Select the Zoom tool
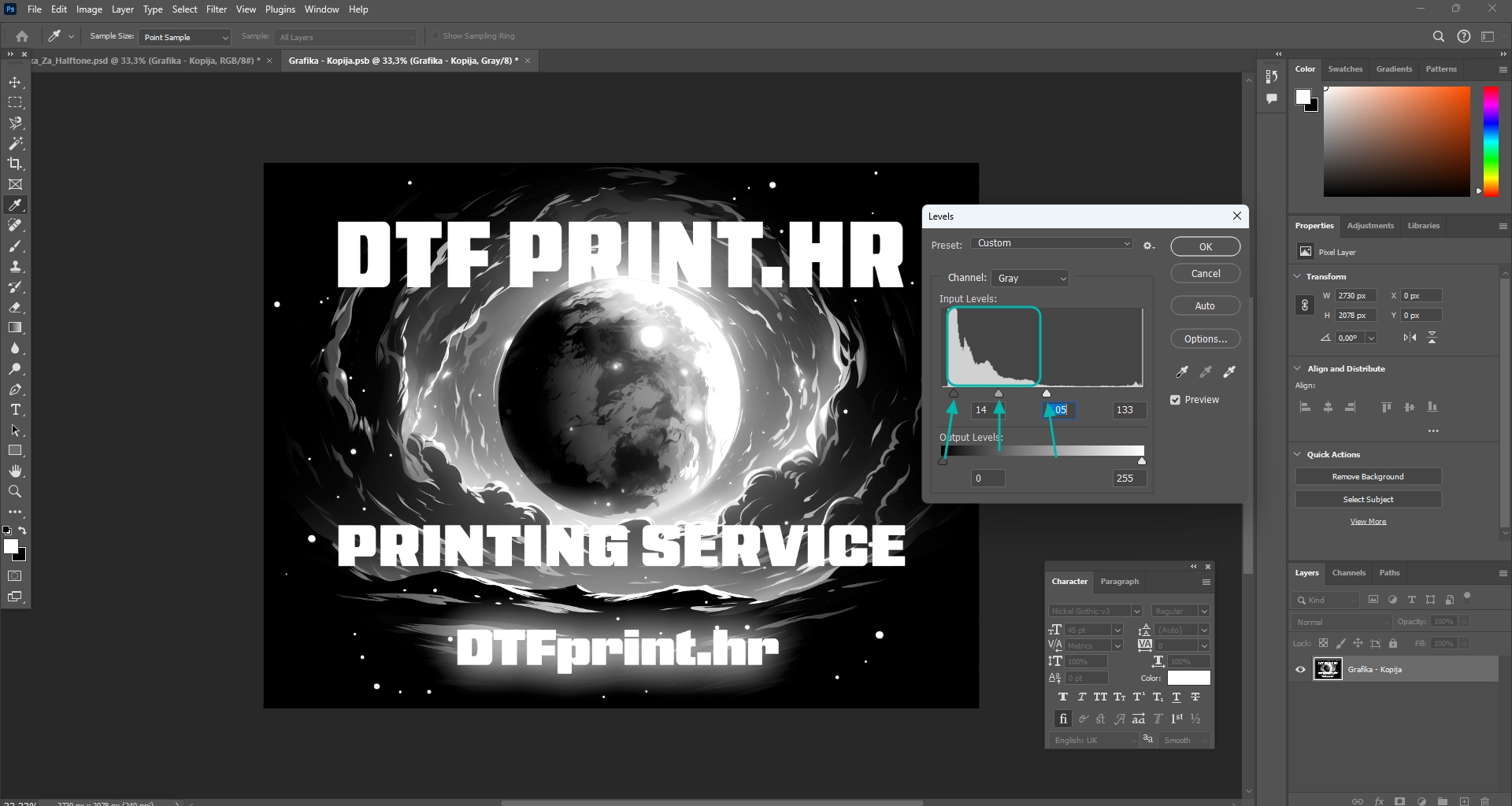Screen dimensions: 1512x806 click(x=15, y=491)
